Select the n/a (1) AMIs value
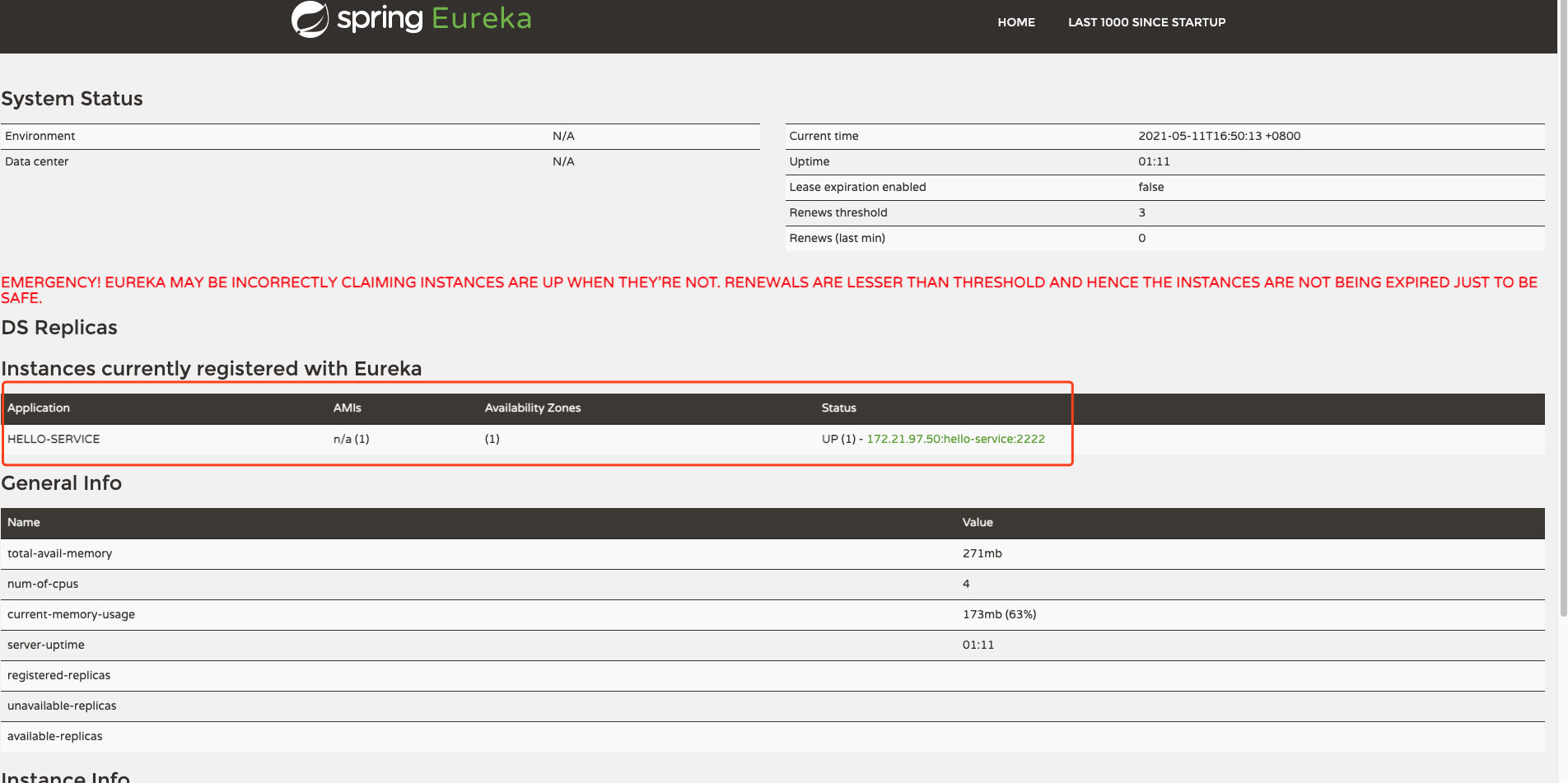The image size is (1568, 783). coord(351,439)
